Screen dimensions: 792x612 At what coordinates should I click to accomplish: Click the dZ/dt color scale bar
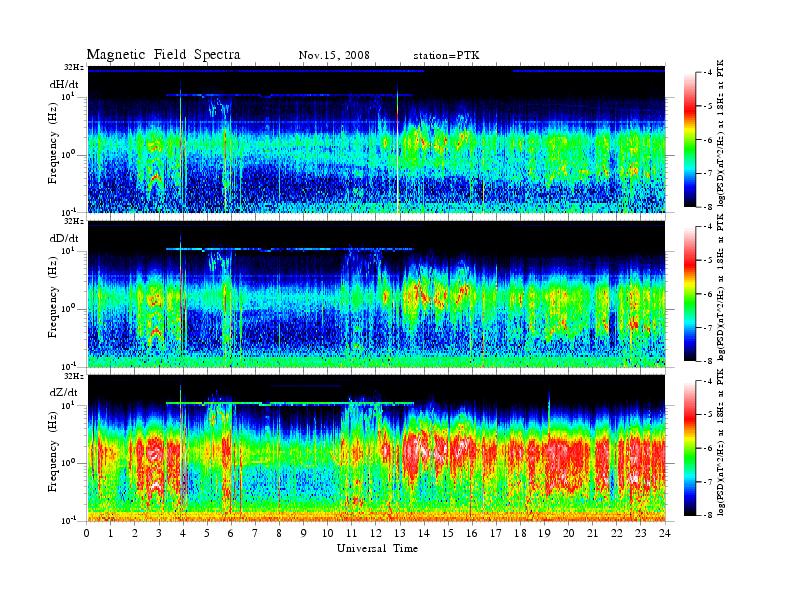tap(690, 448)
